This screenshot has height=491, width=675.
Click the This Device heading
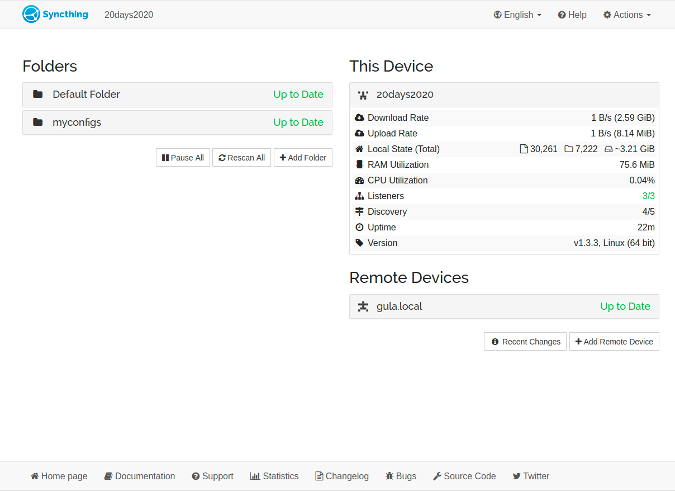click(x=391, y=66)
